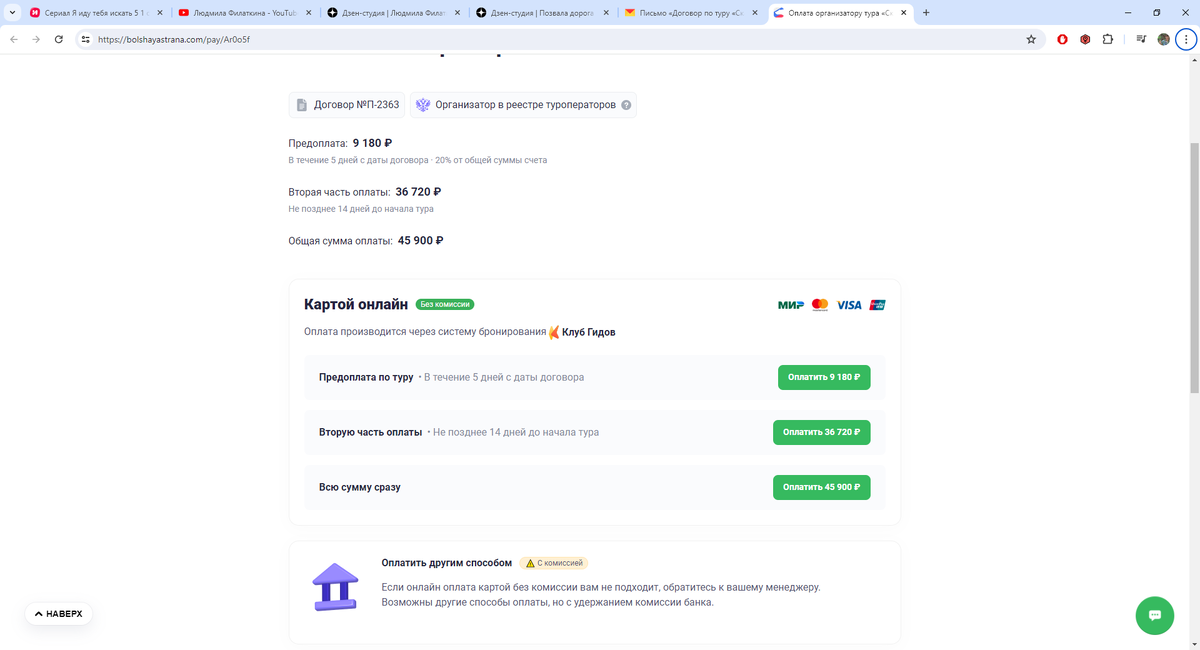Switch to the Людмила Филаткина YouTube tab
Image resolution: width=1200 pixels, height=650 pixels.
244,13
